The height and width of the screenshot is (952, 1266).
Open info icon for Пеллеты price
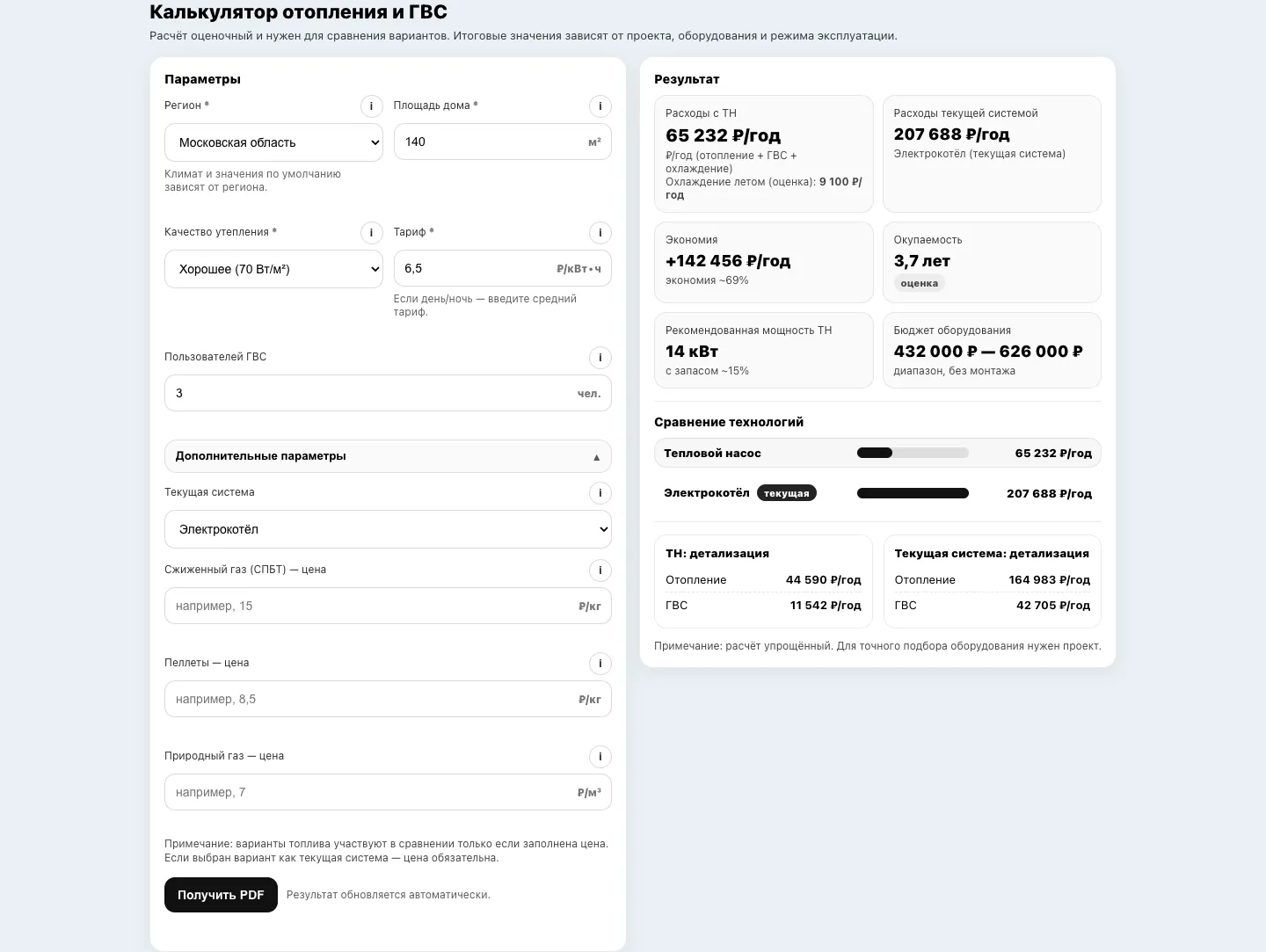click(600, 664)
